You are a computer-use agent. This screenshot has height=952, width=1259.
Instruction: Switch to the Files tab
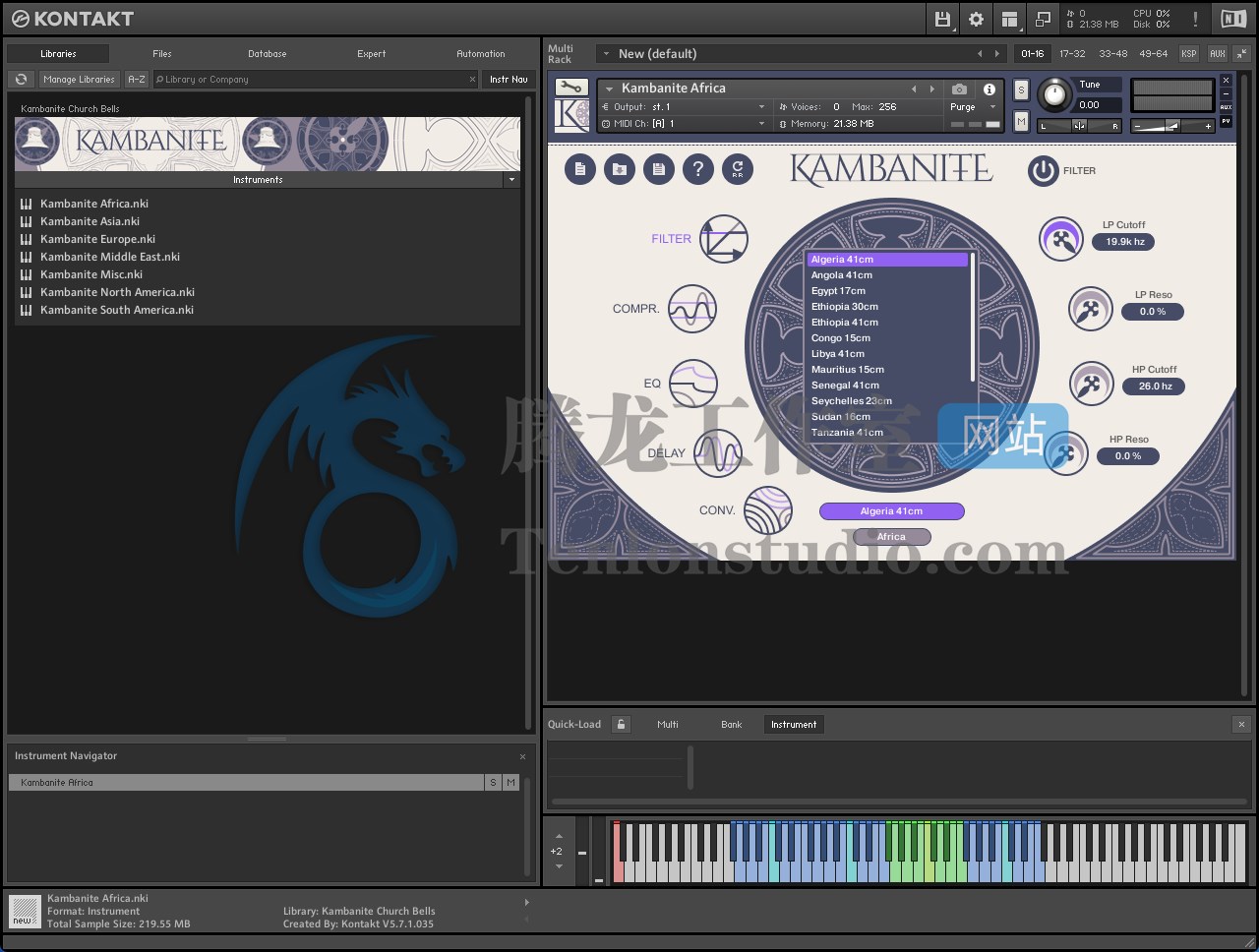tap(162, 54)
